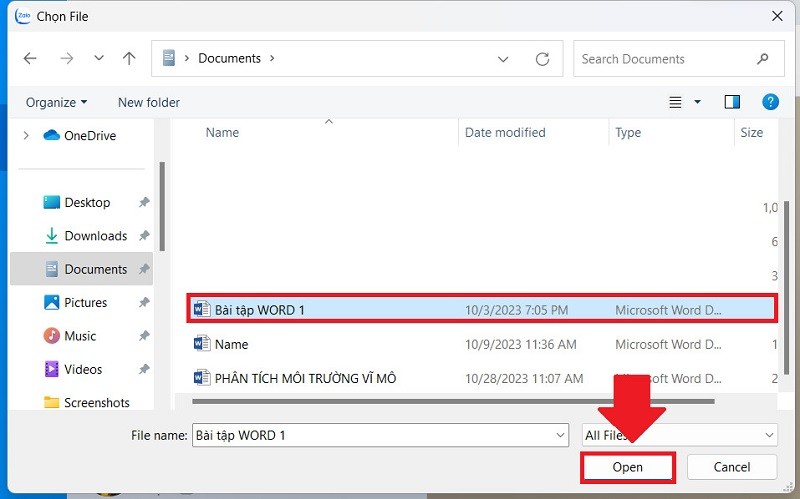
Task: Open the view options dropdown arrow
Action: click(697, 103)
